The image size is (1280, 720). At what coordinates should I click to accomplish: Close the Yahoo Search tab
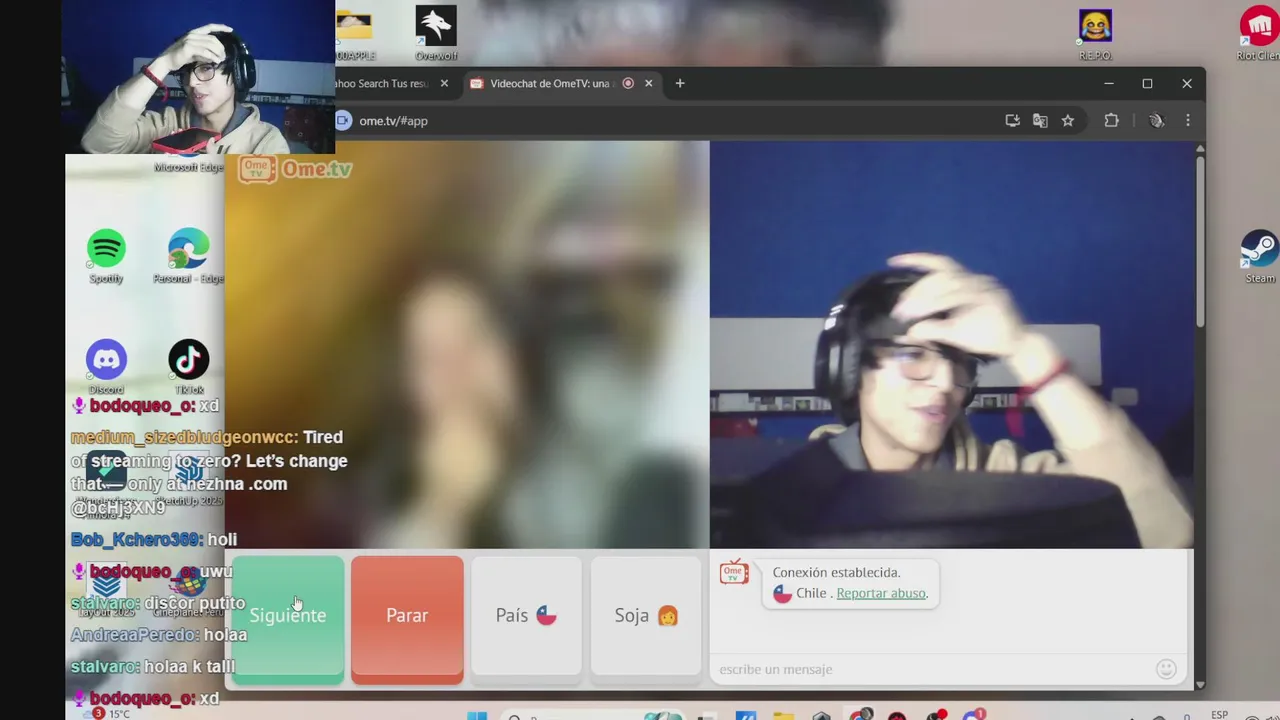pyautogui.click(x=444, y=84)
